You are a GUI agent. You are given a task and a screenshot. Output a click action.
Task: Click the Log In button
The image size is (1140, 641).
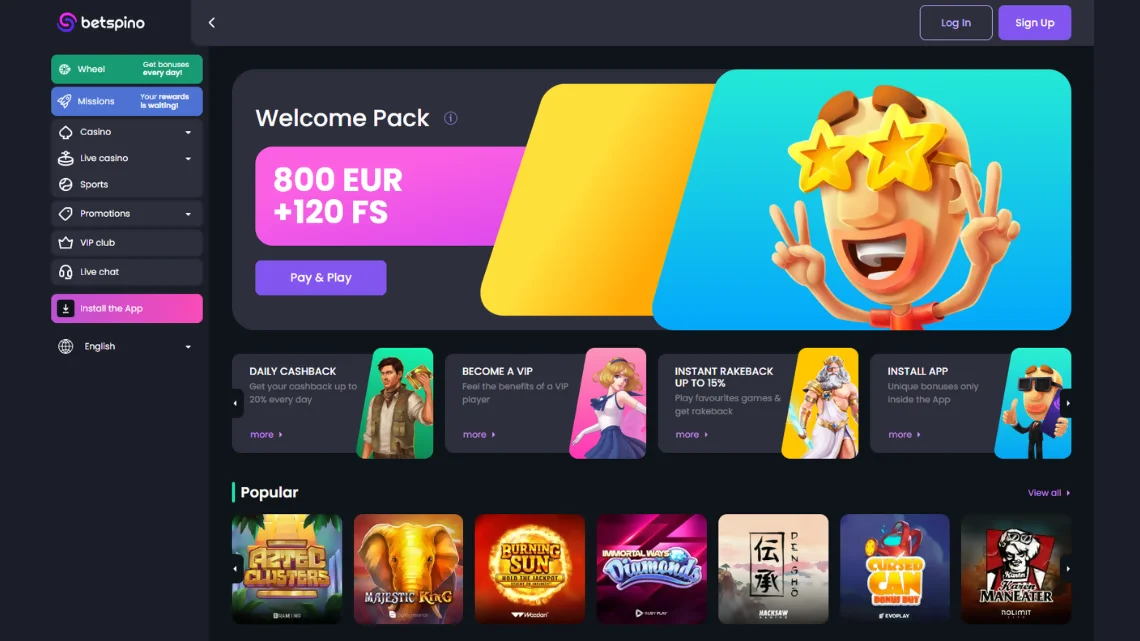tap(955, 23)
